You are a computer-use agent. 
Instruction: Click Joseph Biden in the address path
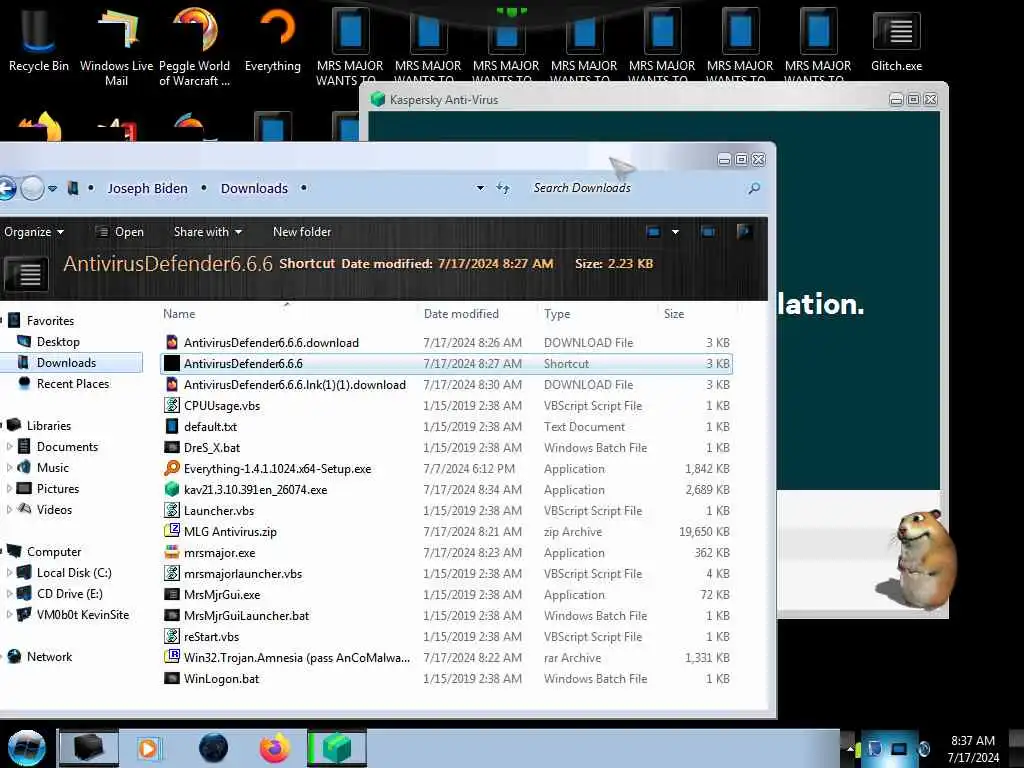click(148, 188)
